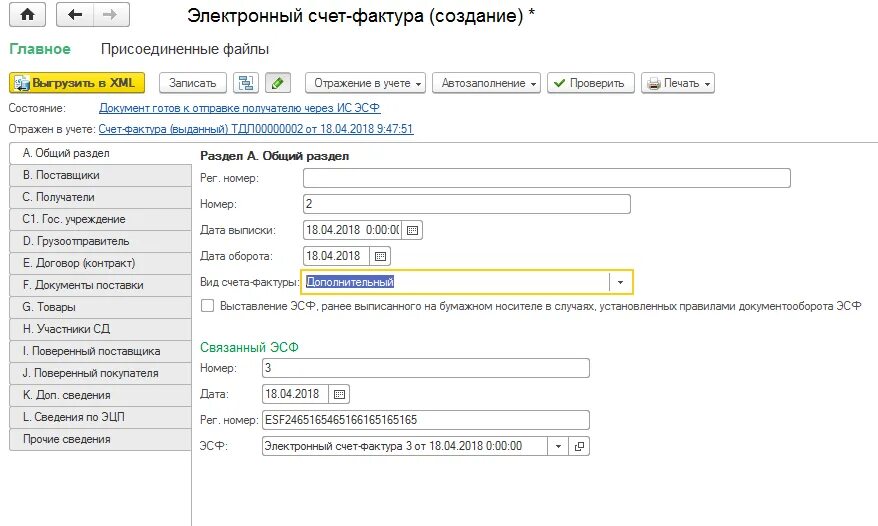
Task: Expand Отражение в учете menu
Action: [x=366, y=83]
